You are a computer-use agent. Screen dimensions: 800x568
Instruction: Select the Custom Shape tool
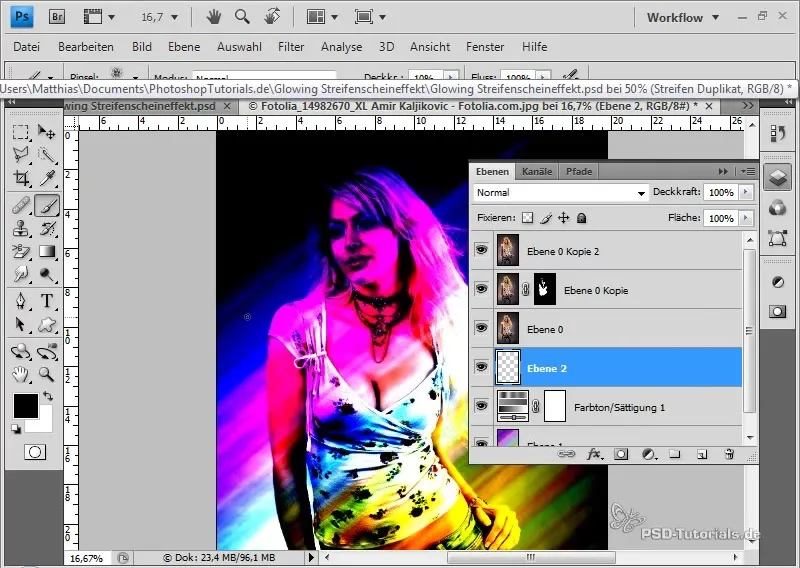tap(47, 324)
